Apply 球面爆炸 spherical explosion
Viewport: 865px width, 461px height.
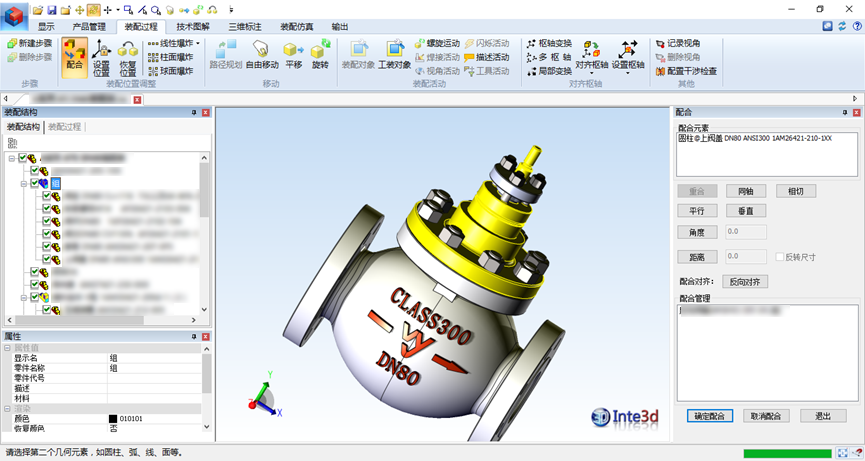[170, 71]
